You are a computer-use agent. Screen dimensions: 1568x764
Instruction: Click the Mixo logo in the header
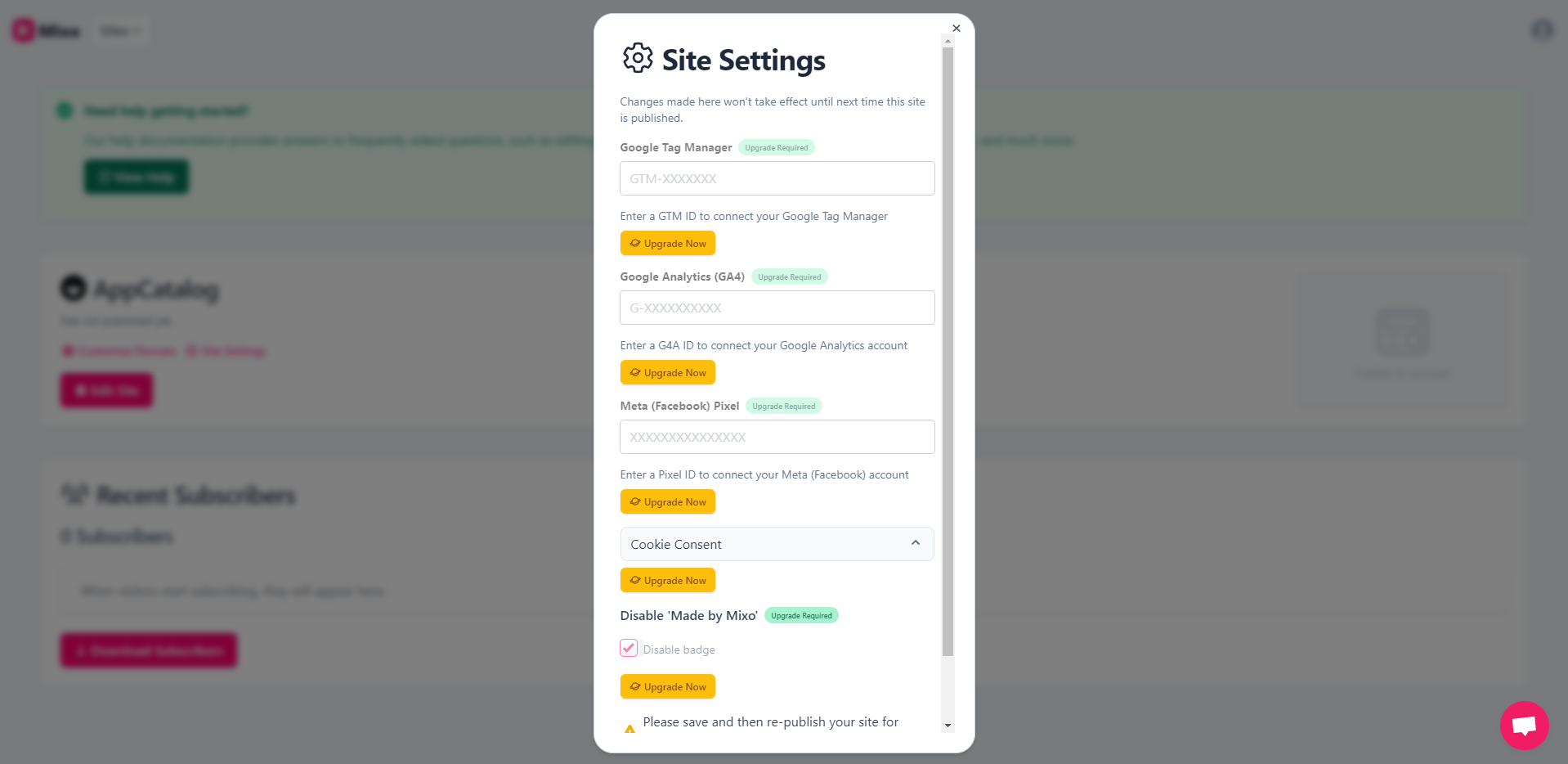coord(46,31)
